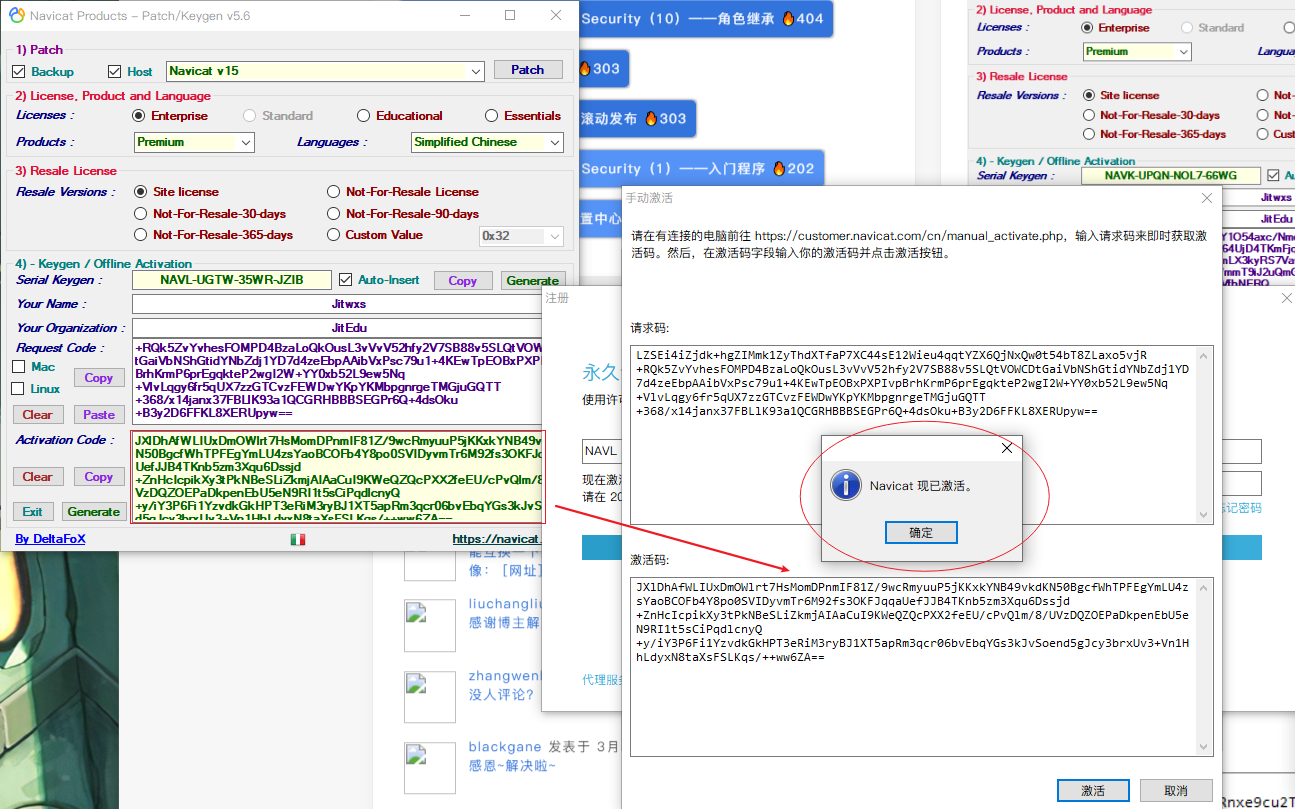Click the Serial Keygen field NAVL-UGTW-35WR-JZIB
This screenshot has height=809, width=1295.
(232, 280)
